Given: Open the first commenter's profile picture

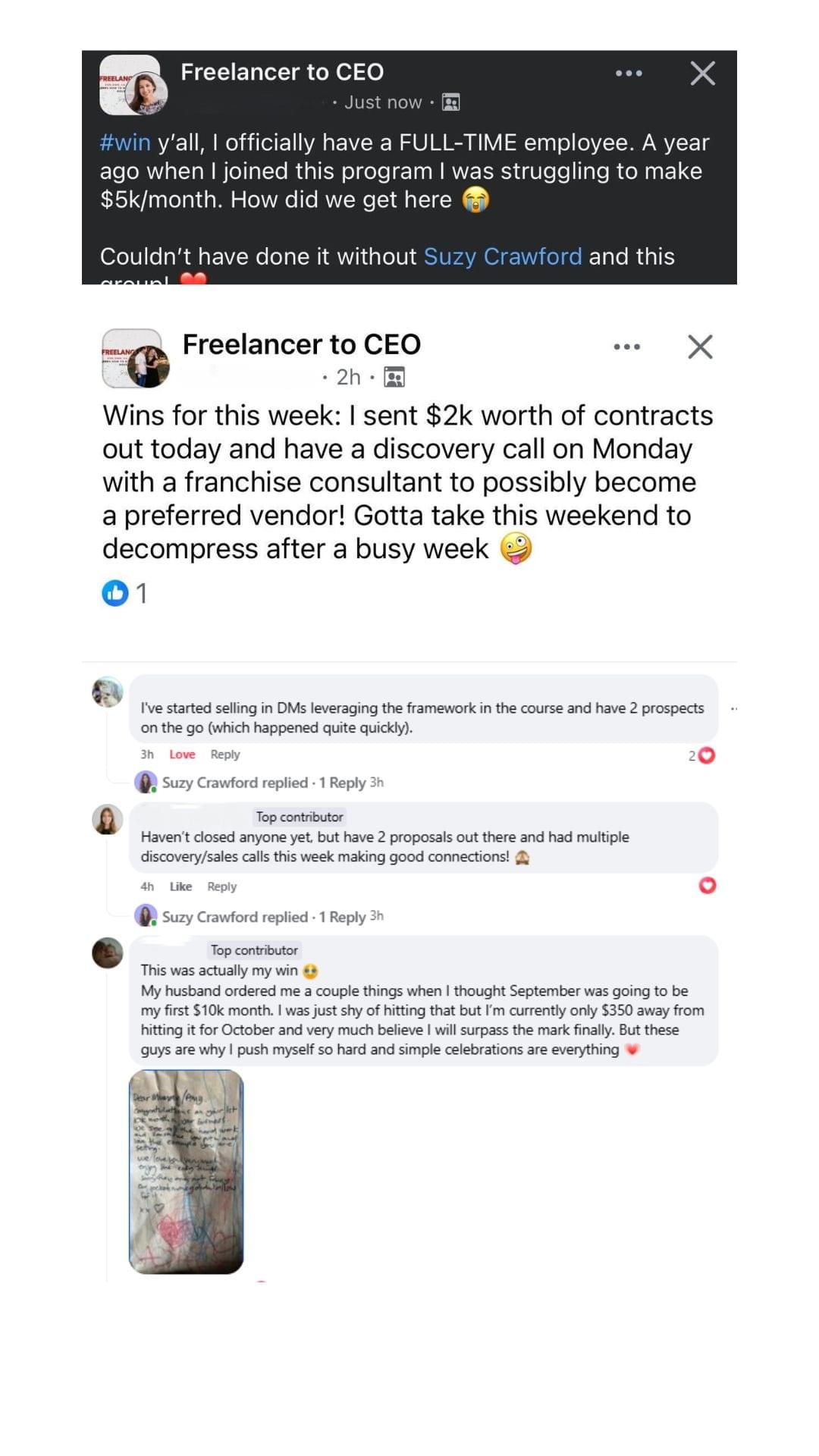Looking at the screenshot, I should (108, 692).
